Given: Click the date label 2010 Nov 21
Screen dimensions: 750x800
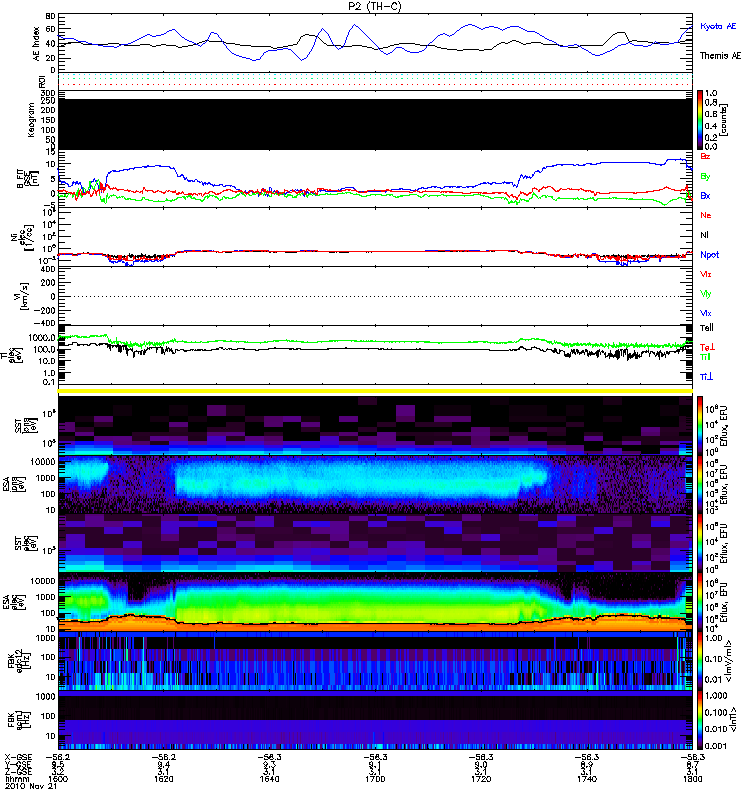Looking at the screenshot, I should coord(31,786).
